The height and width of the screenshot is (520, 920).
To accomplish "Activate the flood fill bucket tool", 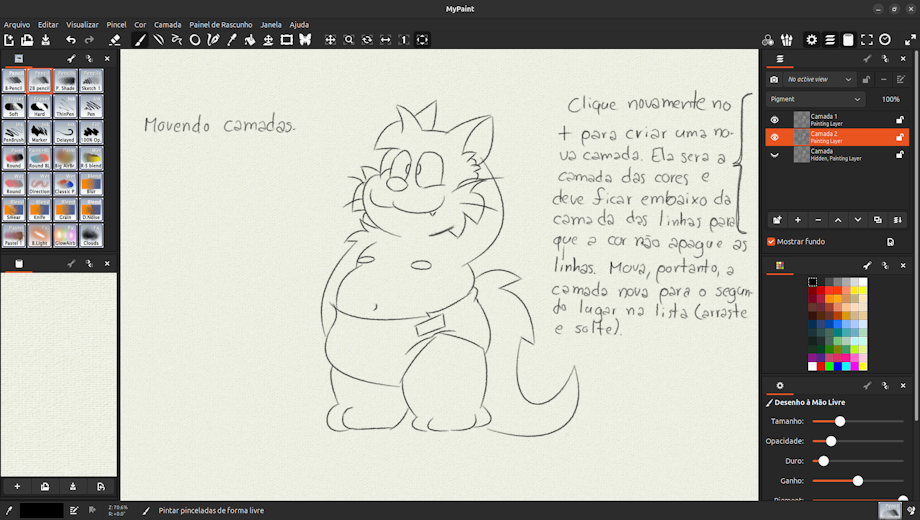I will pyautogui.click(x=250, y=40).
